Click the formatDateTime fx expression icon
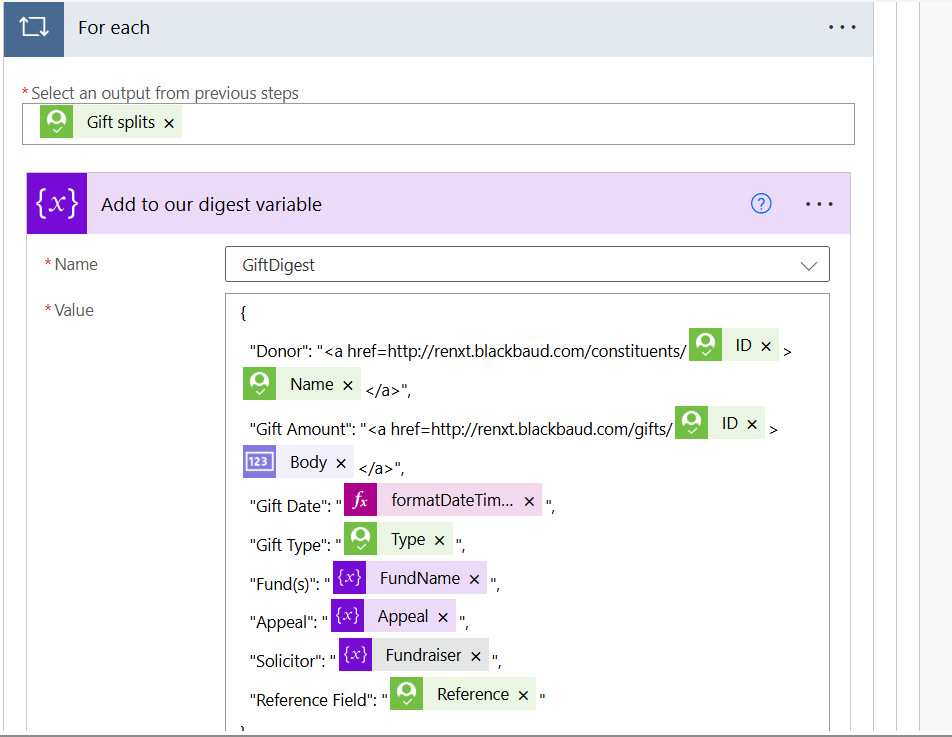952x737 pixels. coord(360,500)
